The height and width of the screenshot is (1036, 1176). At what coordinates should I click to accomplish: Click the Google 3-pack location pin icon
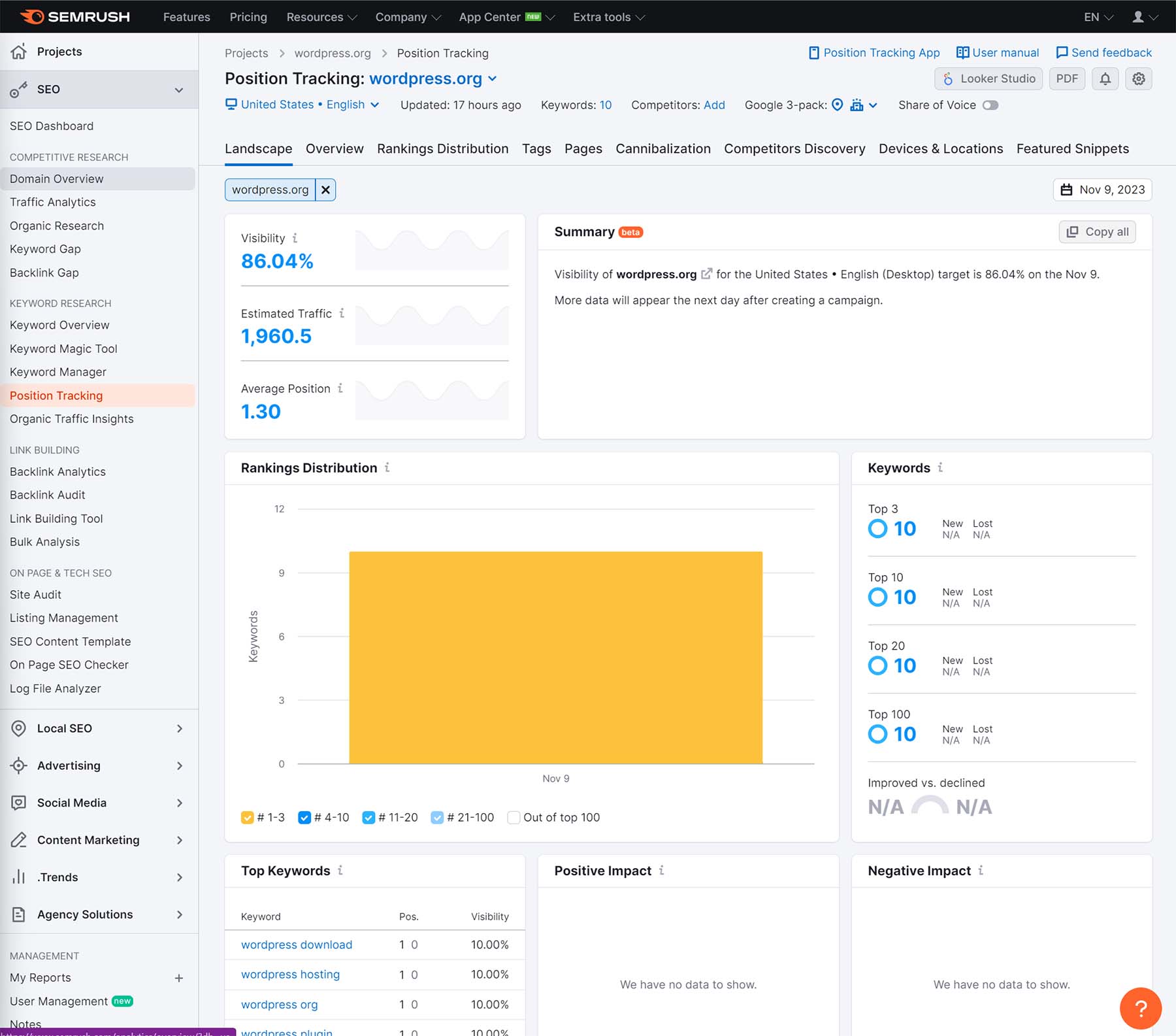838,105
